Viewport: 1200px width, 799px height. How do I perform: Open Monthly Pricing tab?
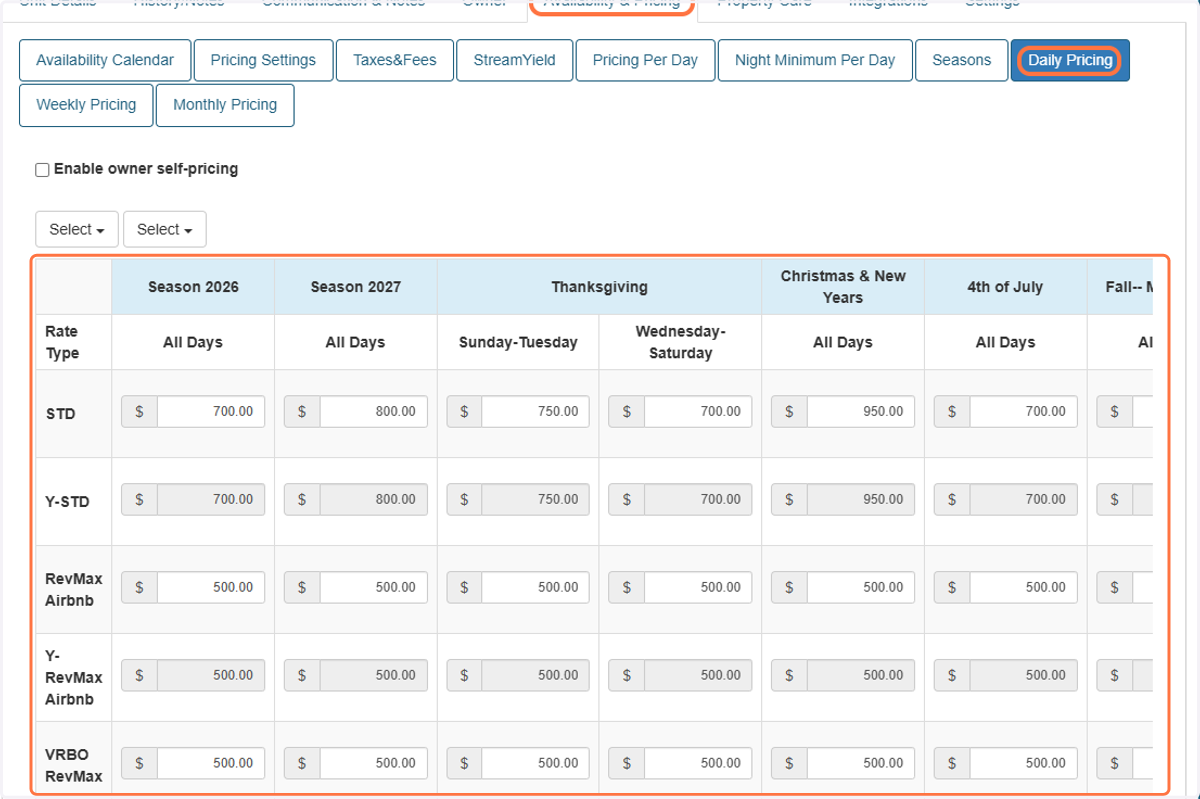225,105
